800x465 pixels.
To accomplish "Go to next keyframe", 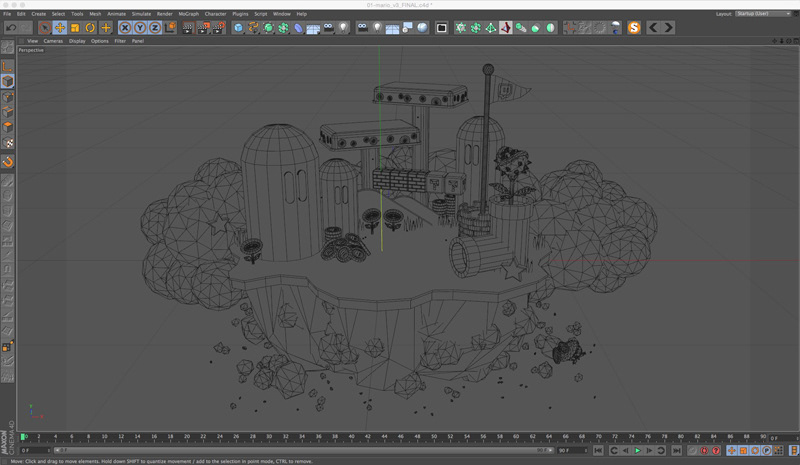I will click(x=661, y=450).
